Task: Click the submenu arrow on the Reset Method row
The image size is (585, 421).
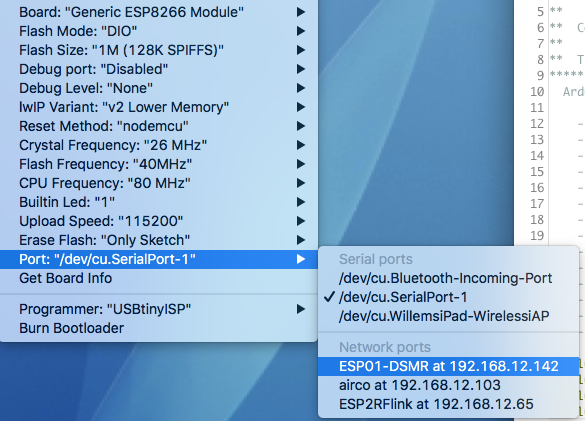Action: 301,126
